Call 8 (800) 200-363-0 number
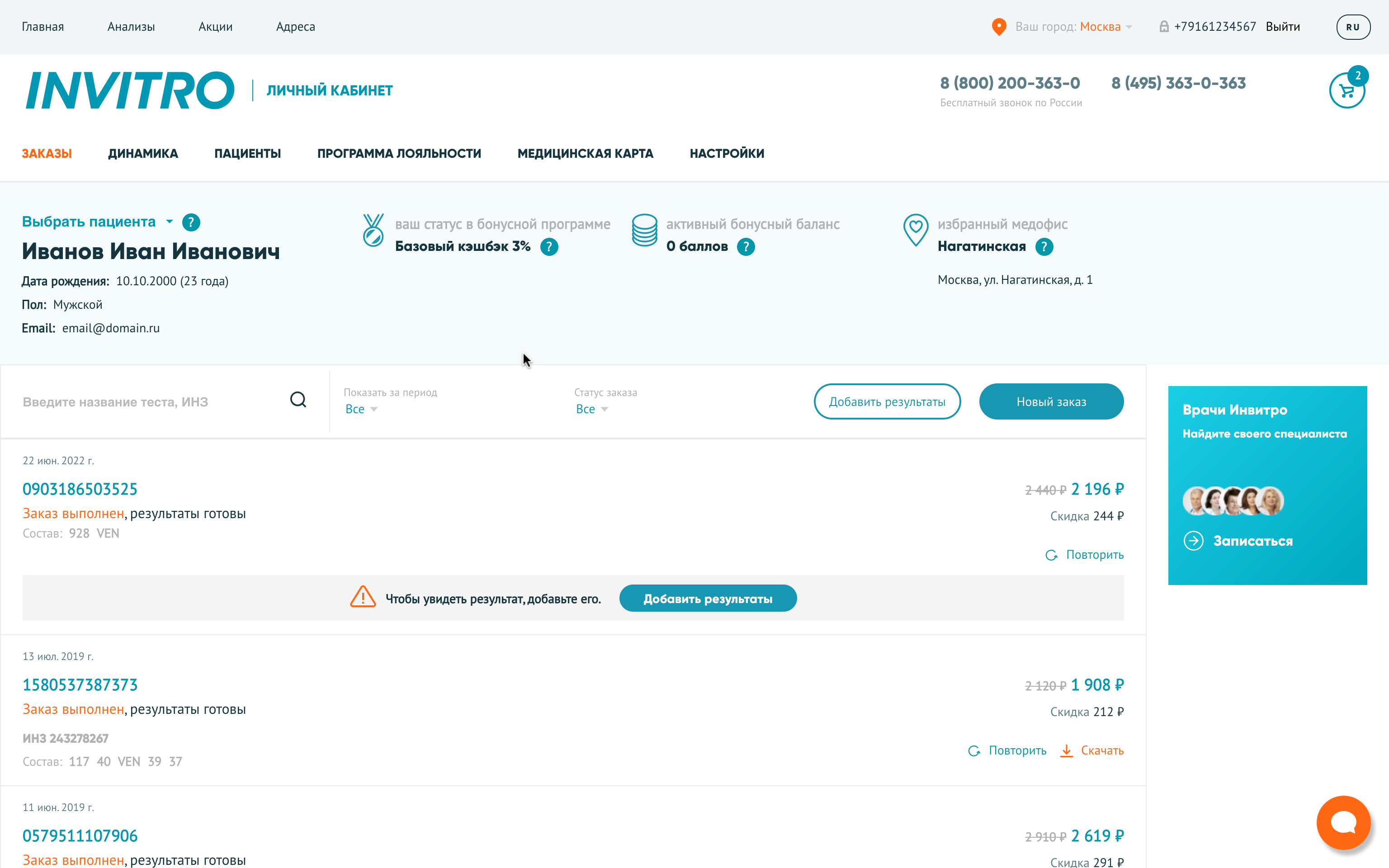Image resolution: width=1389 pixels, height=868 pixels. coord(1010,83)
